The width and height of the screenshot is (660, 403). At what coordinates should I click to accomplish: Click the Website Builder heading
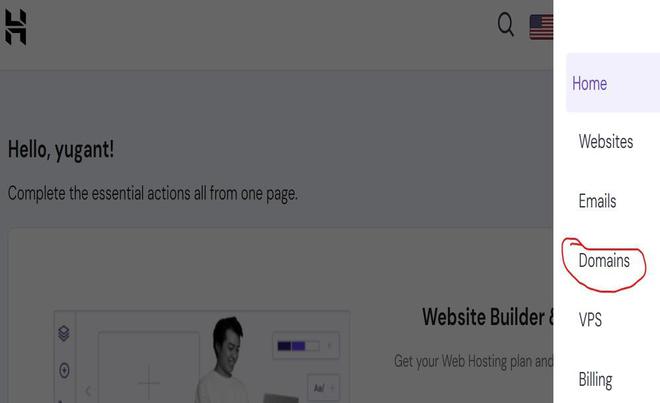pos(487,317)
